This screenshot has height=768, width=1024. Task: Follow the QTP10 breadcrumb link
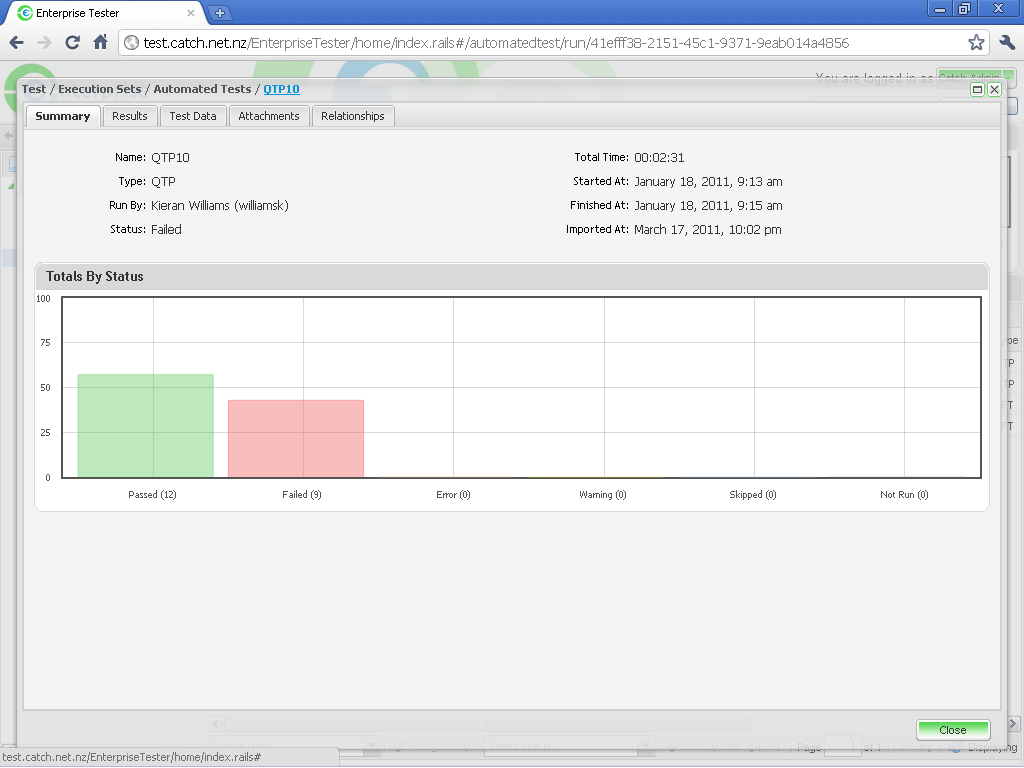281,89
